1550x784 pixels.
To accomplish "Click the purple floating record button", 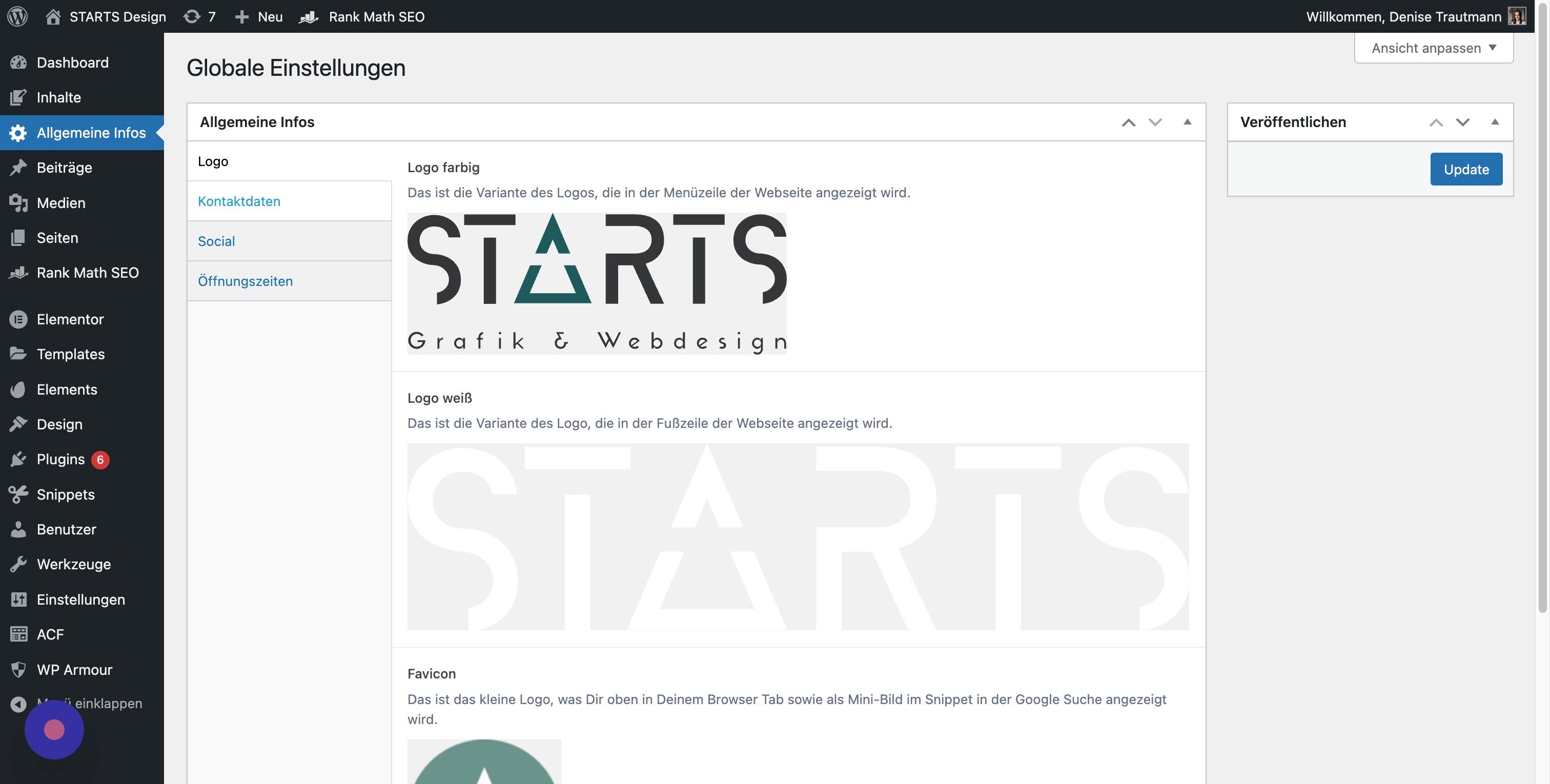I will click(x=54, y=730).
